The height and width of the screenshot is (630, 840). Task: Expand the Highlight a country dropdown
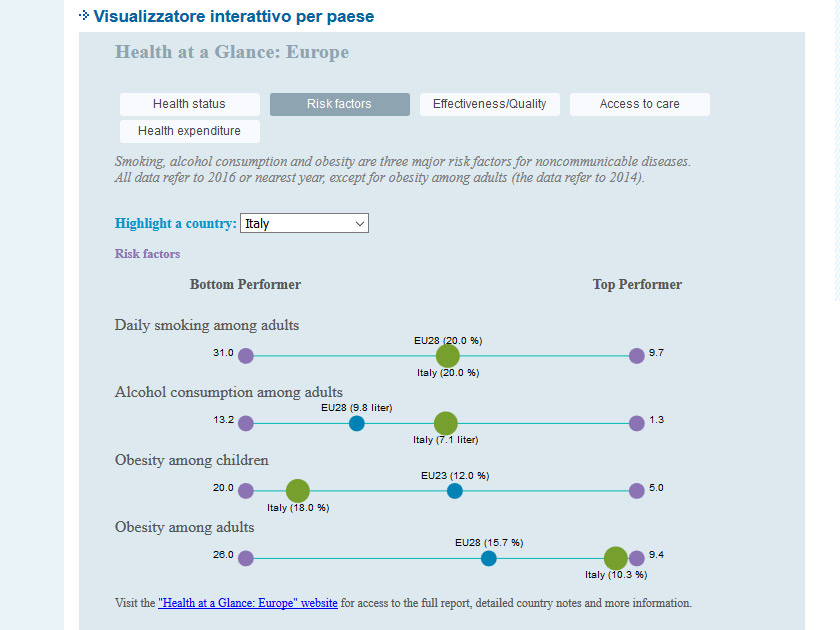304,223
